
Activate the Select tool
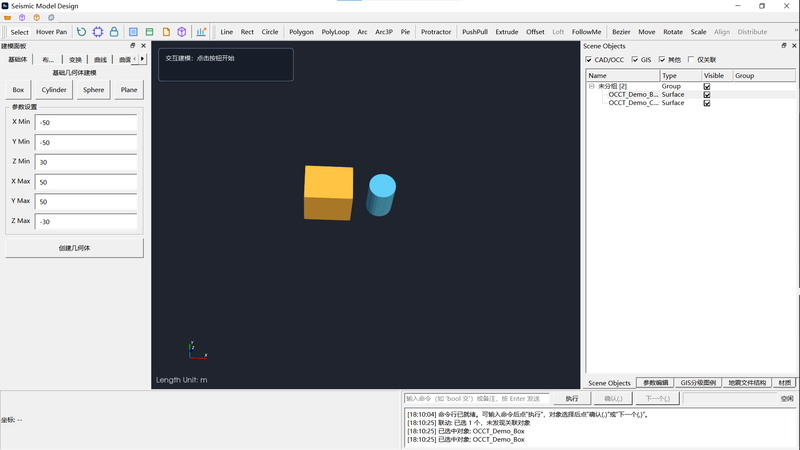19,32
